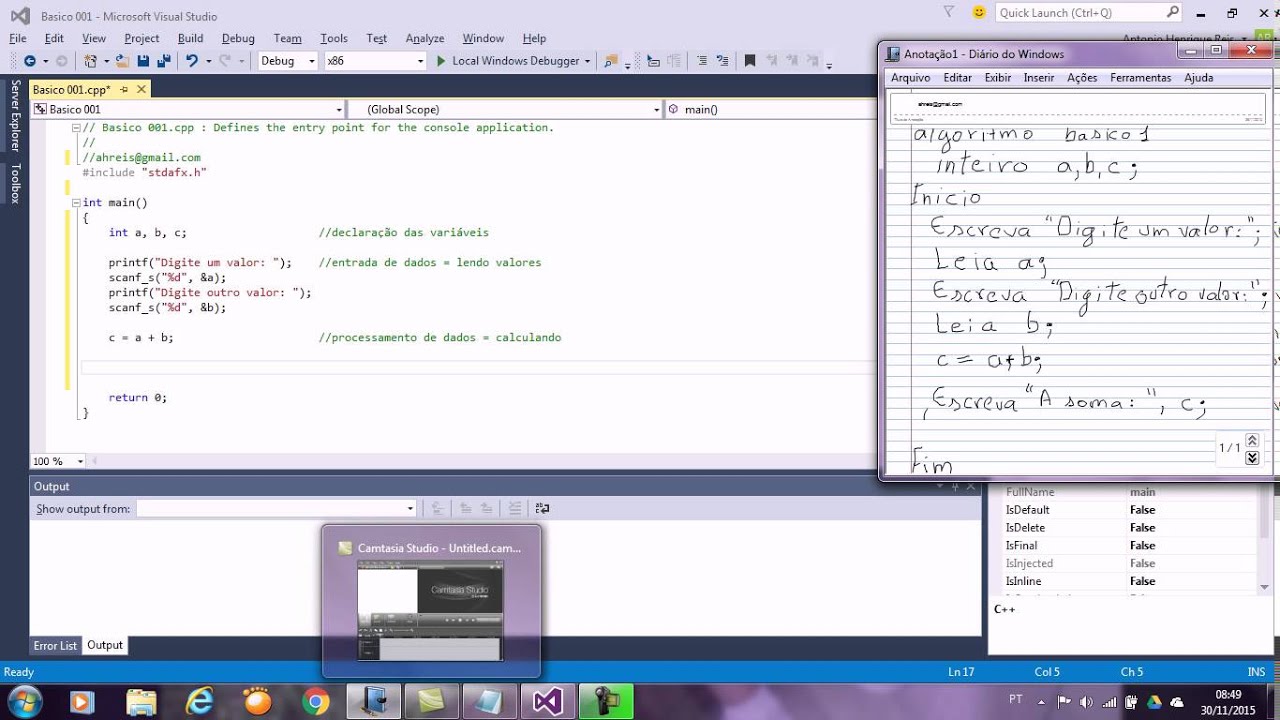This screenshot has width=1280, height=720.
Task: Click the Comment Out Selected Lines icon
Action: click(701, 61)
